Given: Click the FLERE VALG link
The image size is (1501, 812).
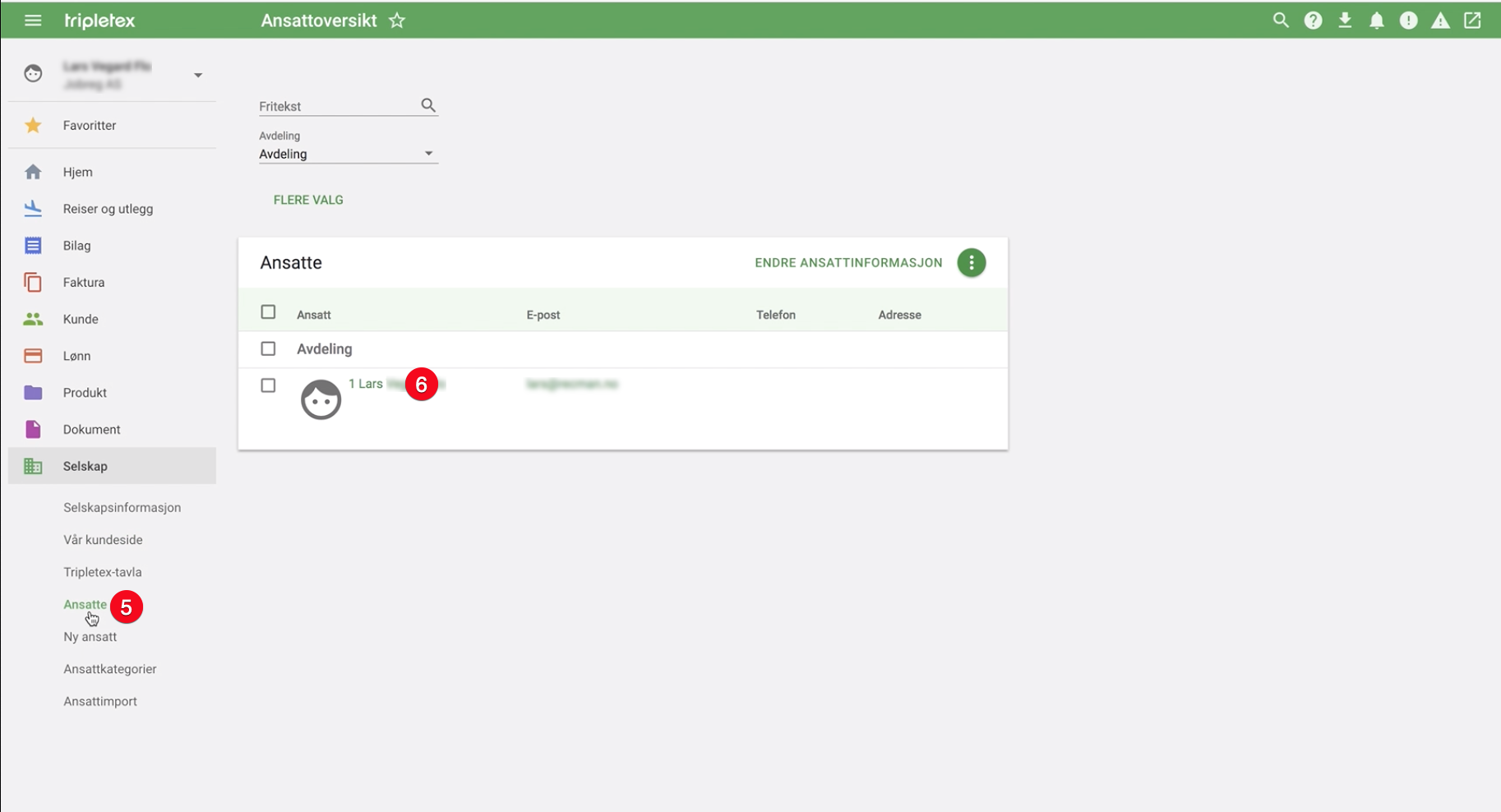Looking at the screenshot, I should coord(308,200).
